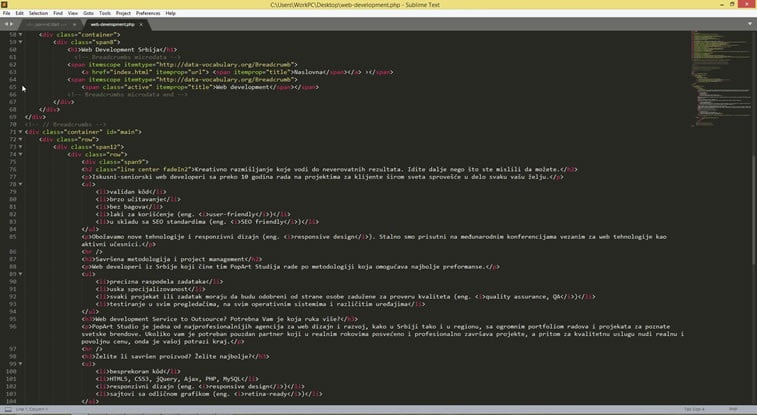Collapse the span12 div at line 73
The height and width of the screenshot is (415, 757).
click(x=20, y=147)
